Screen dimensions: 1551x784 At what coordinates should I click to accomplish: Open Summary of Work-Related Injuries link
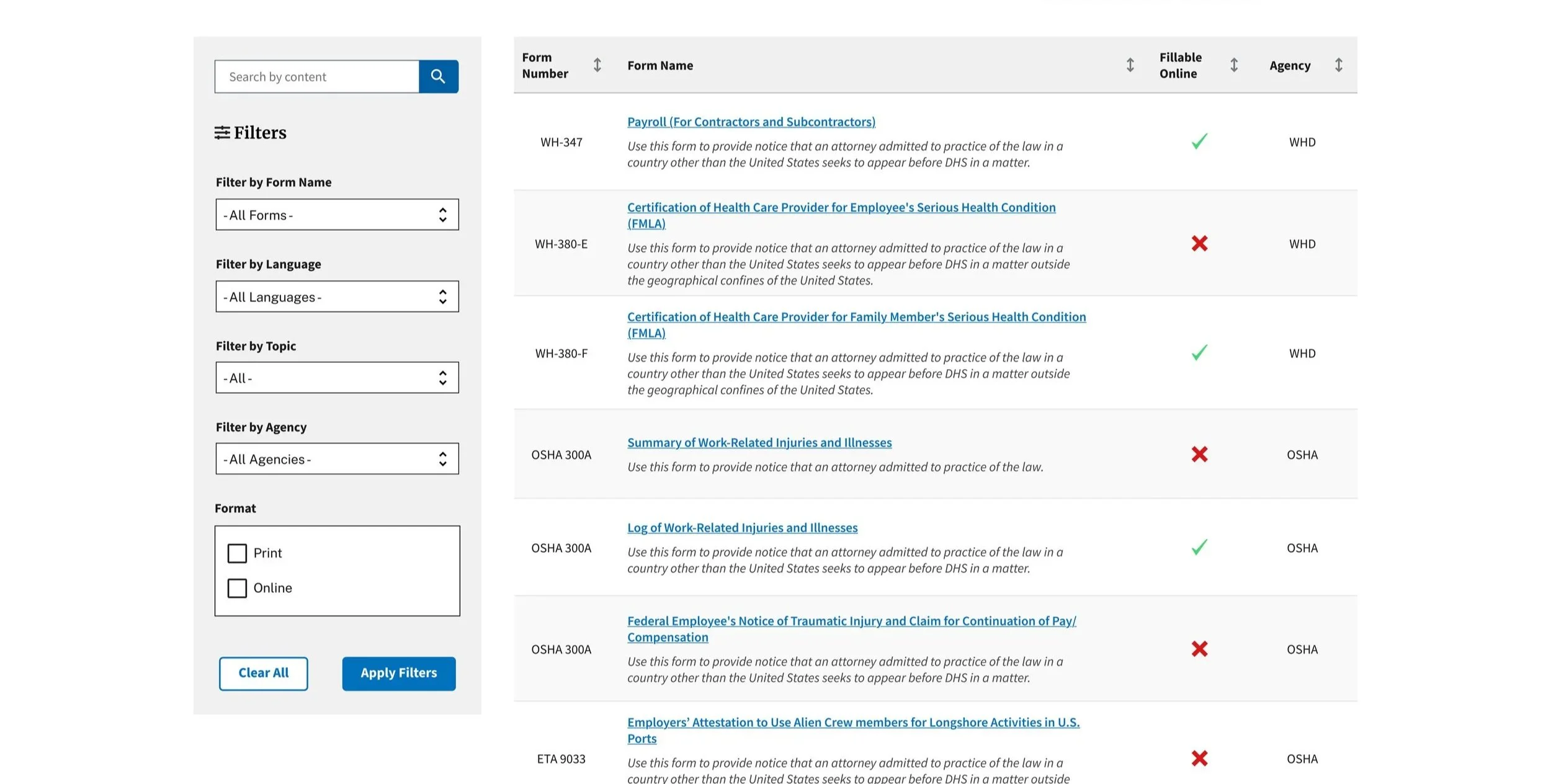coord(759,443)
